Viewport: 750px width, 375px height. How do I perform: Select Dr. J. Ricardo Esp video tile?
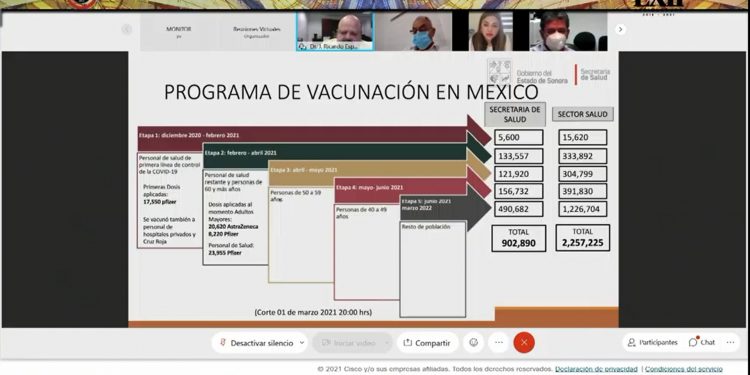coord(335,32)
